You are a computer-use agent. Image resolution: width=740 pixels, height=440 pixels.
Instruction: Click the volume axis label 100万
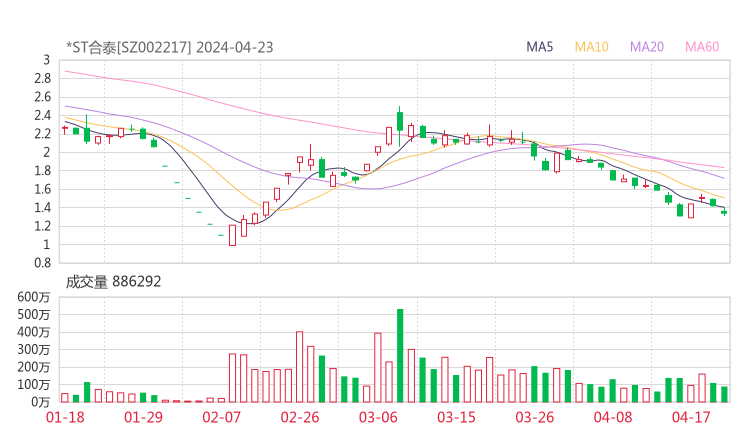34,384
